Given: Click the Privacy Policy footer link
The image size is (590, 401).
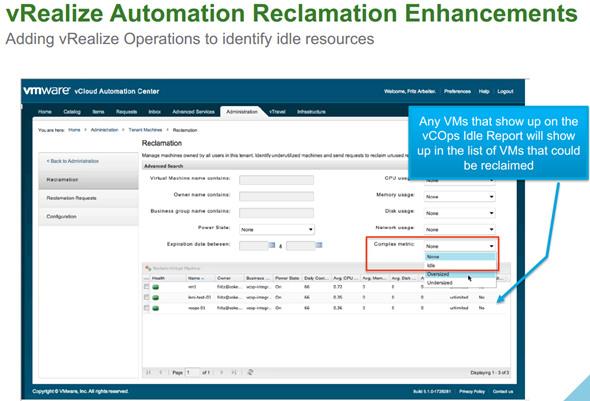Looking at the screenshot, I should click(x=472, y=392).
